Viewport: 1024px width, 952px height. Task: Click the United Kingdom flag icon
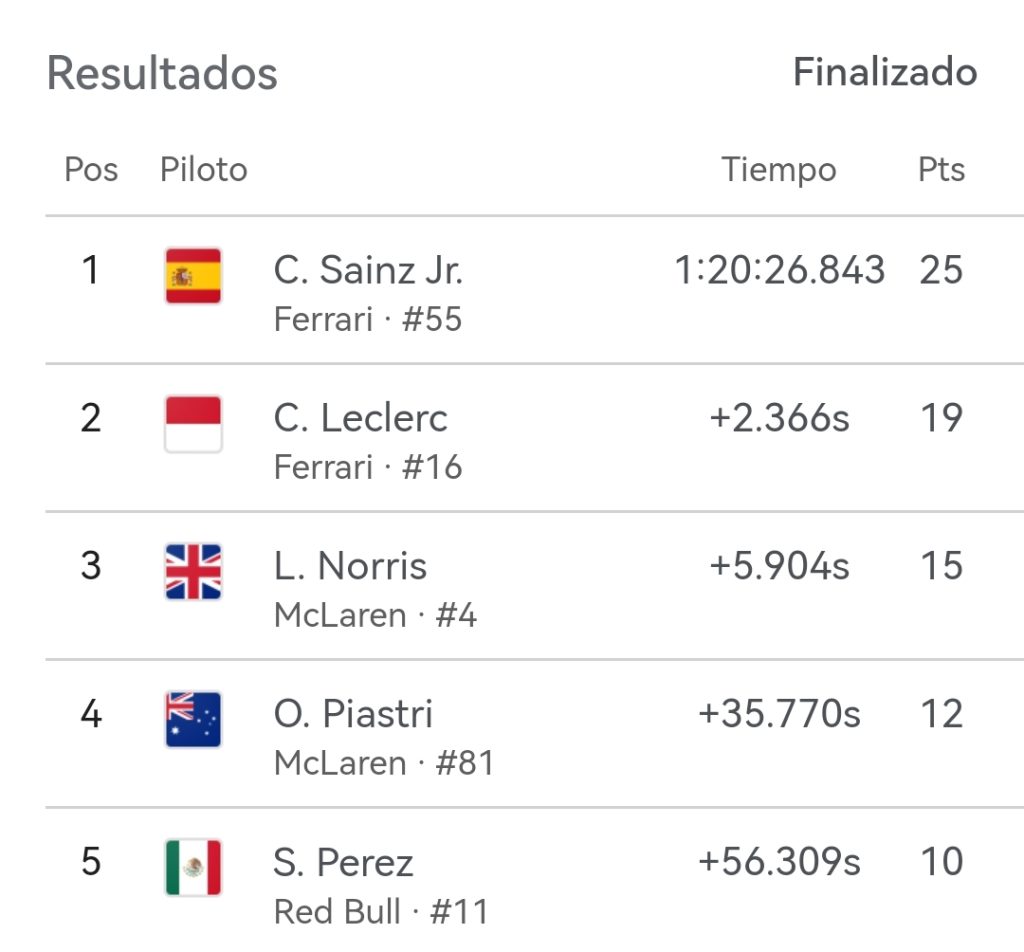pyautogui.click(x=193, y=571)
